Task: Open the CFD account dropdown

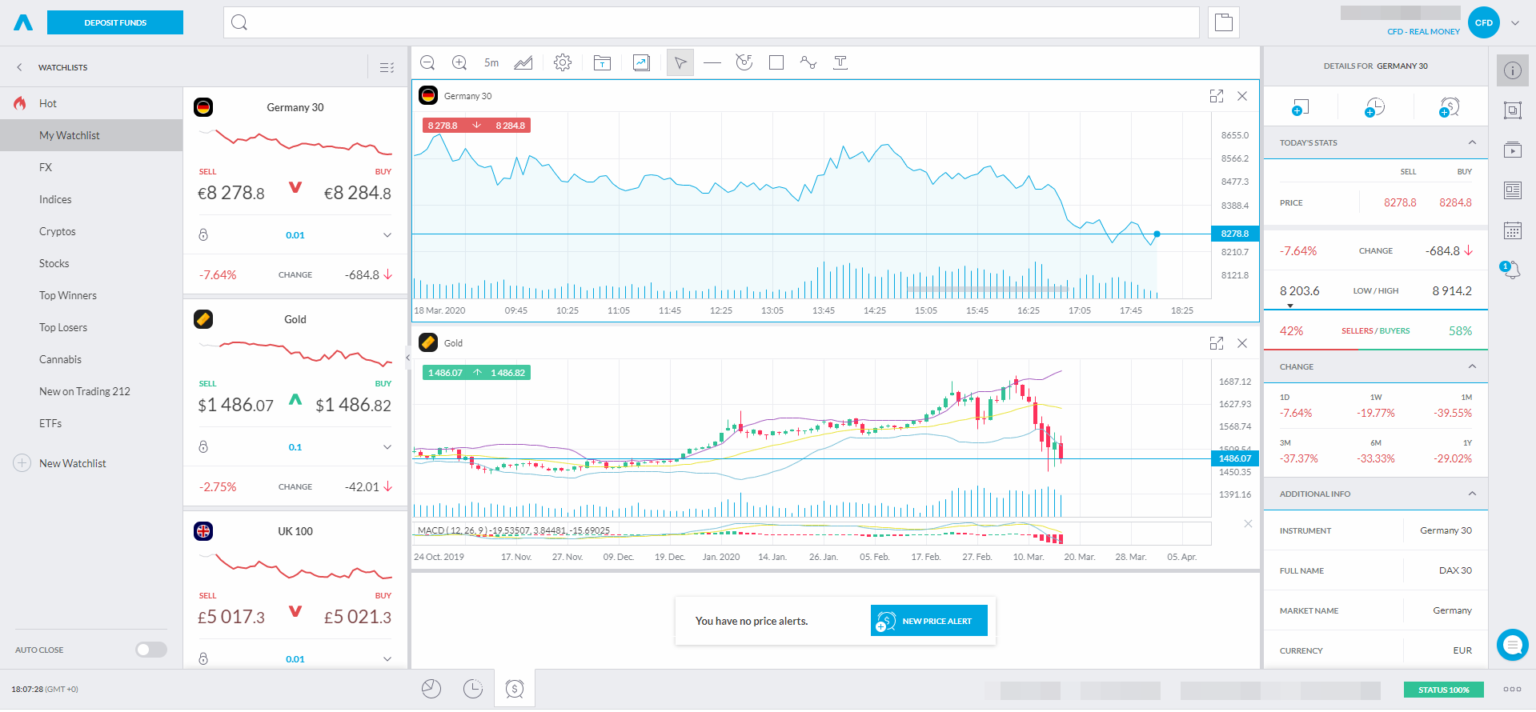Action: (x=1502, y=22)
